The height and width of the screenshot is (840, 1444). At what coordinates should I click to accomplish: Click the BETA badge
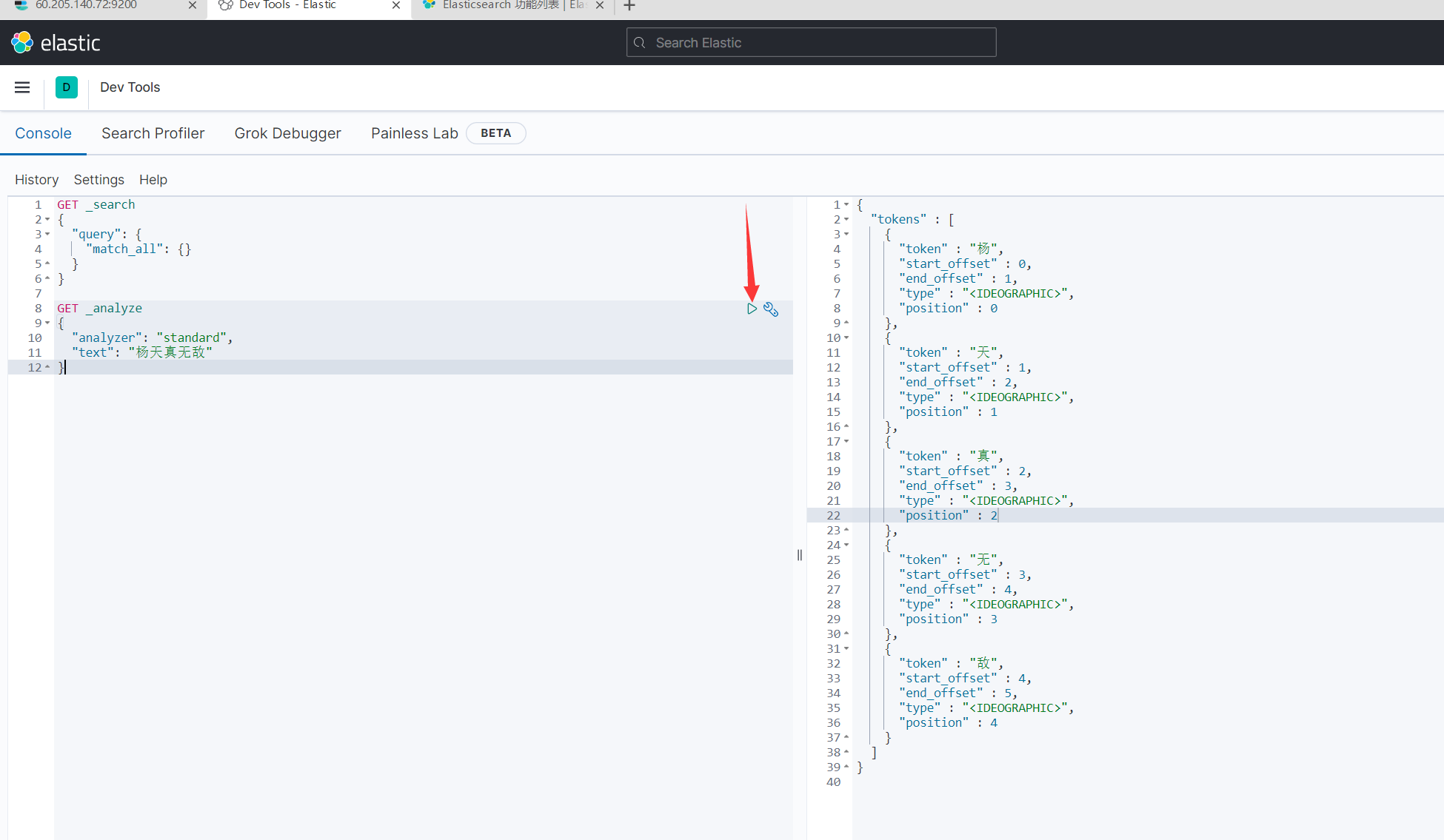tap(496, 133)
